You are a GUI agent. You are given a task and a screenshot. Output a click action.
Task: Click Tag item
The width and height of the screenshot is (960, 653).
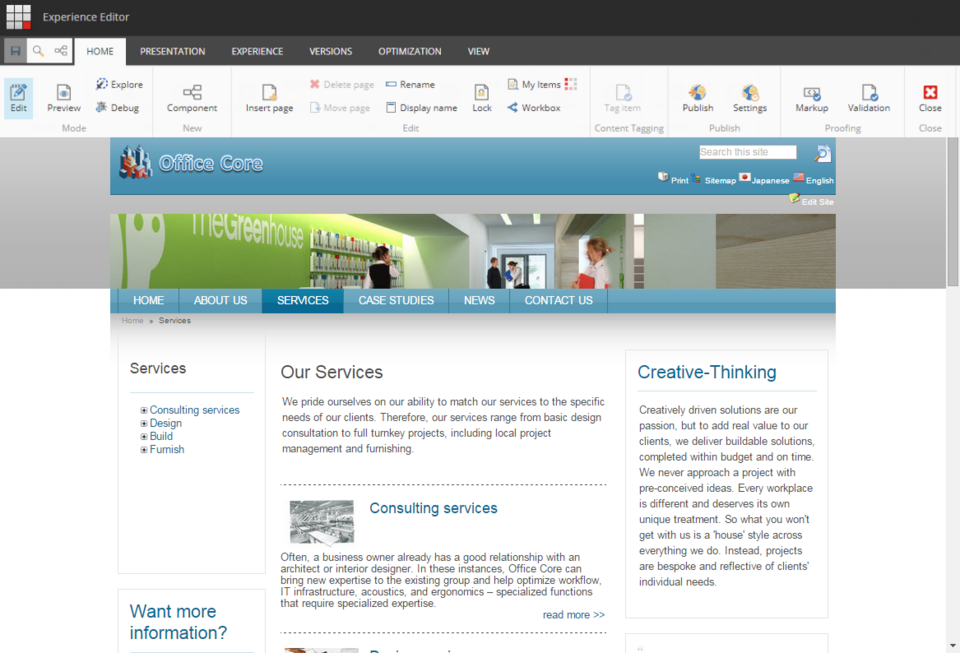tap(622, 98)
